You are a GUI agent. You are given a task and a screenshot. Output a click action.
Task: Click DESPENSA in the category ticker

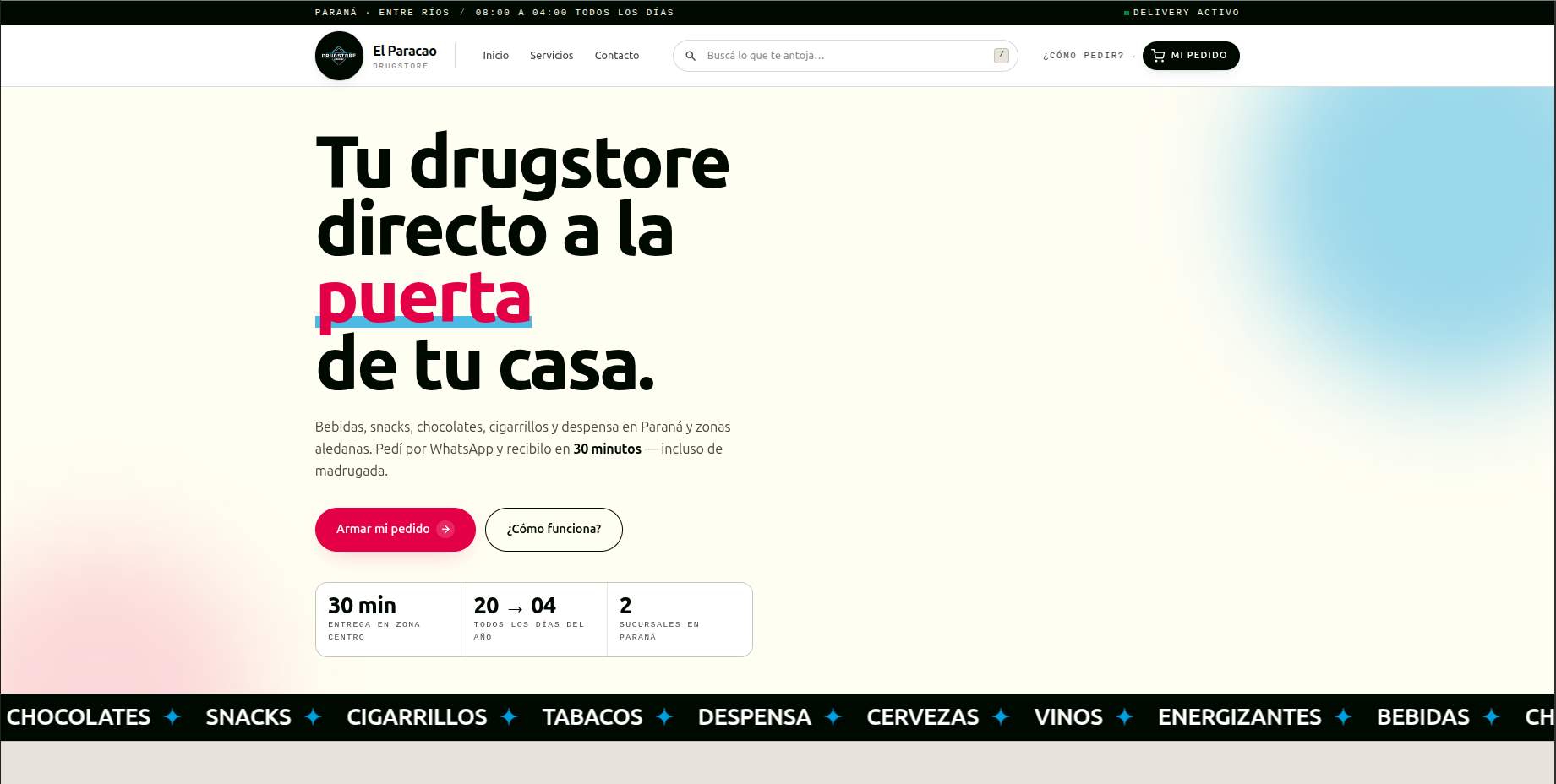(x=755, y=717)
